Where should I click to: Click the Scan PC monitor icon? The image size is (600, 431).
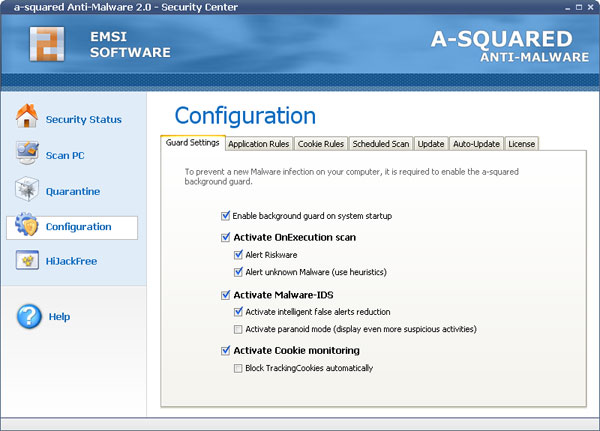tap(27, 152)
